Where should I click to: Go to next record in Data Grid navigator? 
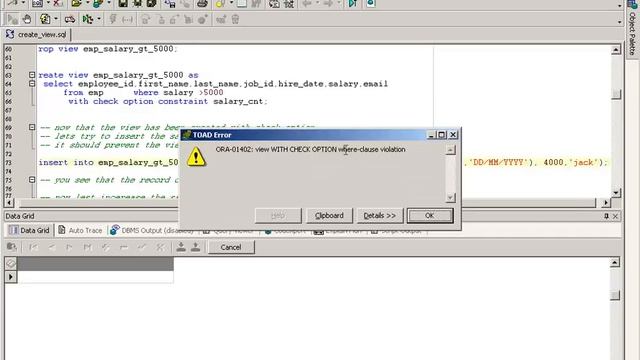click(69, 247)
